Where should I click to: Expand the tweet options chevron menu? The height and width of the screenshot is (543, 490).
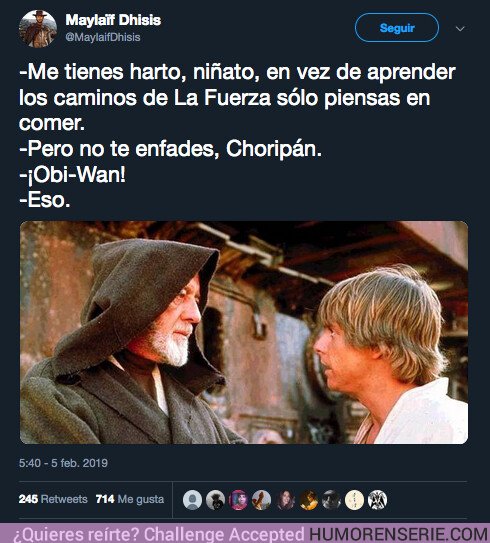(x=460, y=29)
